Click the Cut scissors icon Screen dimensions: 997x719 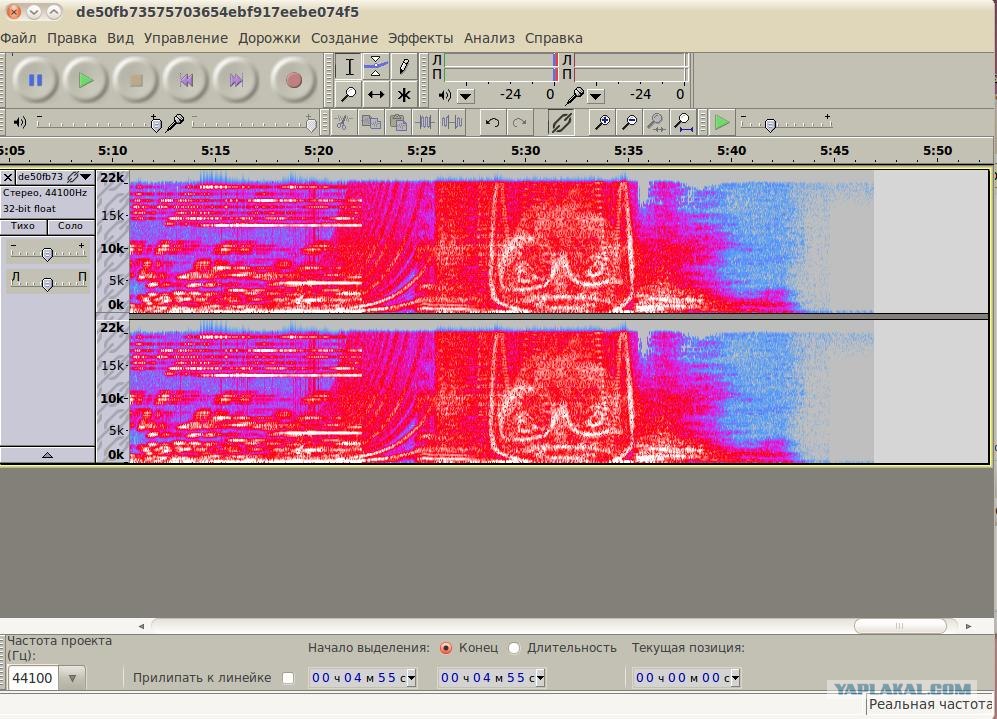click(x=343, y=122)
